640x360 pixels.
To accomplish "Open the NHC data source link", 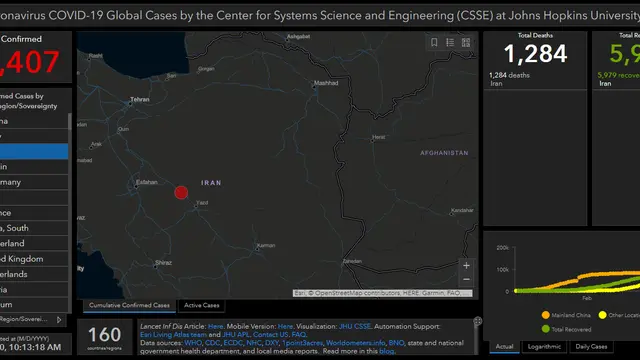I will tap(253, 343).
